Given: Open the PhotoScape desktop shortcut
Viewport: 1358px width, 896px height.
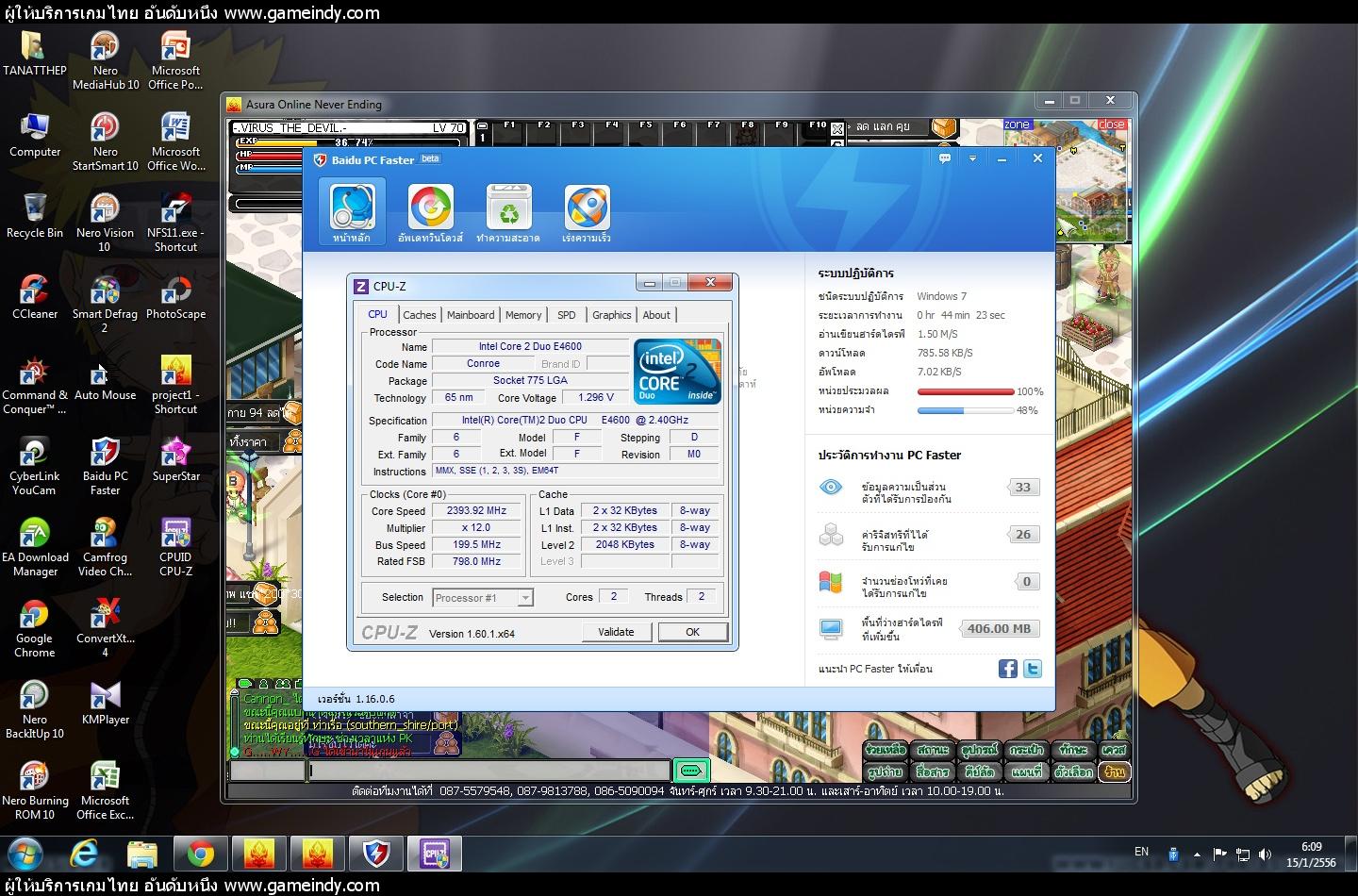Looking at the screenshot, I should point(175,297).
